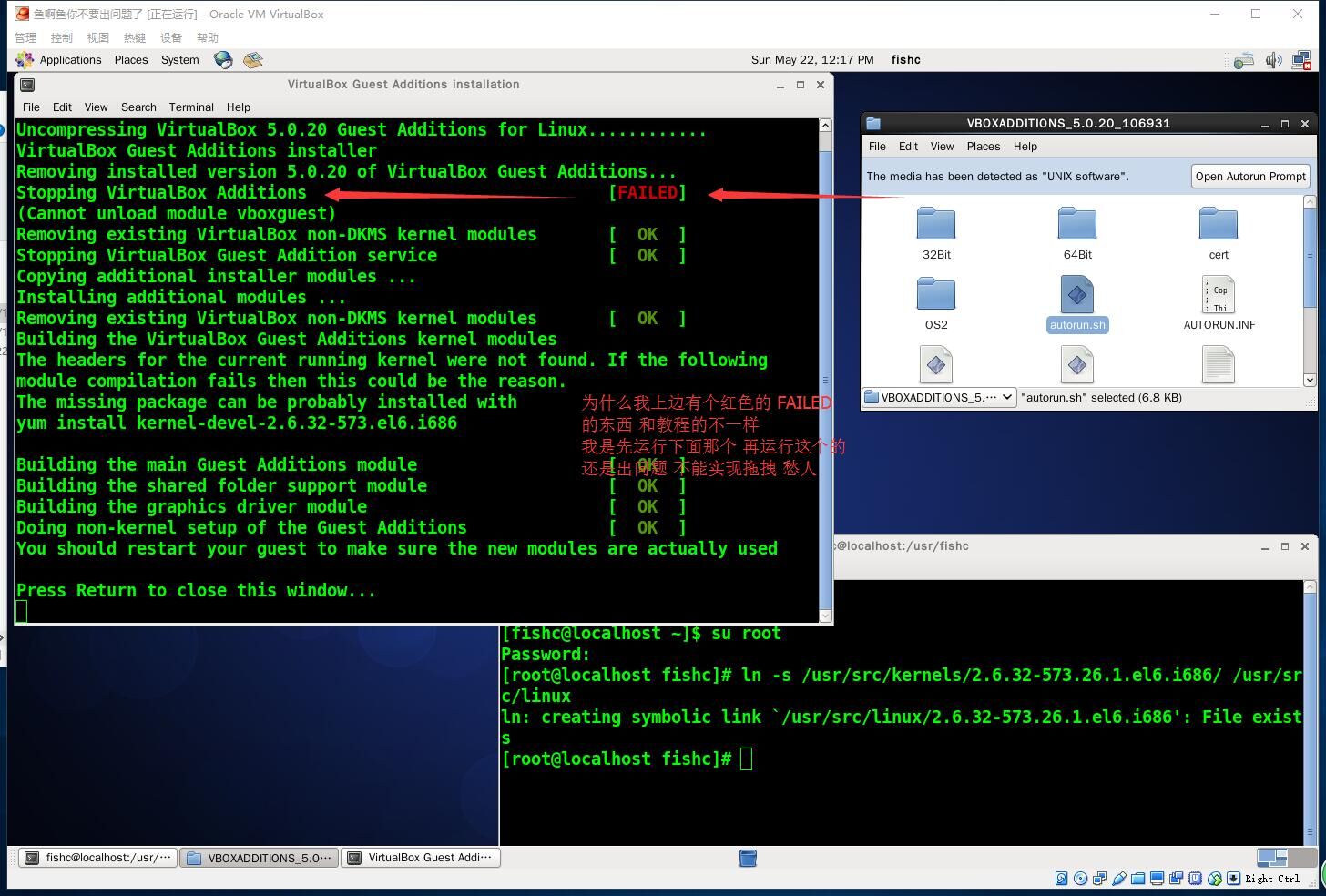This screenshot has height=896, width=1326.
Task: Click the VirtualBox shared folders indicator
Action: (x=1137, y=879)
